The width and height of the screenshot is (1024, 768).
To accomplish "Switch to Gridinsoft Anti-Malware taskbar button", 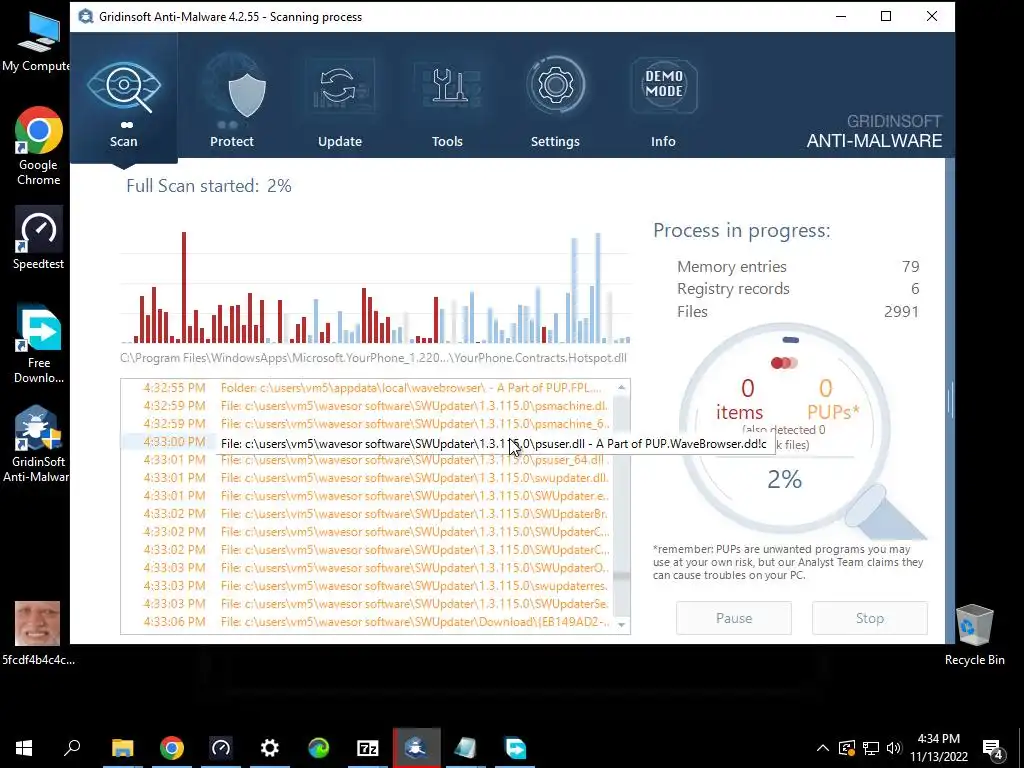I will 417,748.
